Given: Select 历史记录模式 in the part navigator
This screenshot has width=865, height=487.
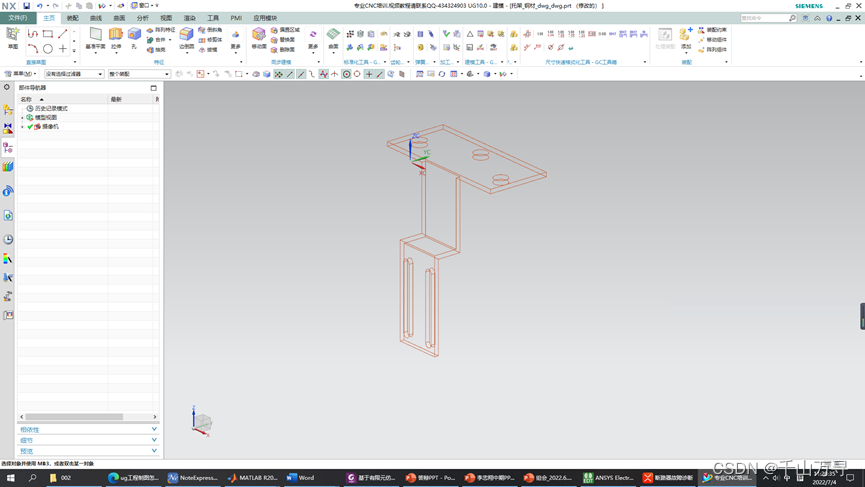Looking at the screenshot, I should 51,109.
